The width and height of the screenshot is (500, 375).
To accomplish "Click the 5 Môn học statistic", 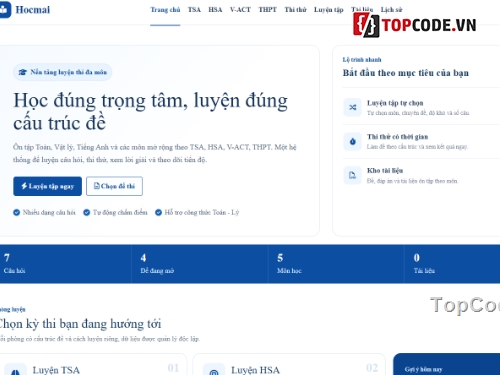I will point(336,264).
